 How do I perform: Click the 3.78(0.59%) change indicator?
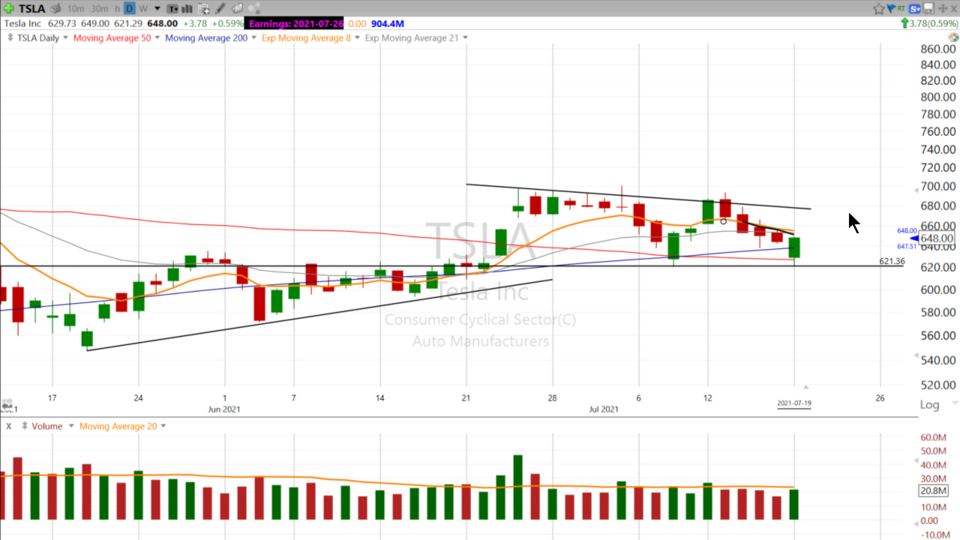[x=929, y=23]
